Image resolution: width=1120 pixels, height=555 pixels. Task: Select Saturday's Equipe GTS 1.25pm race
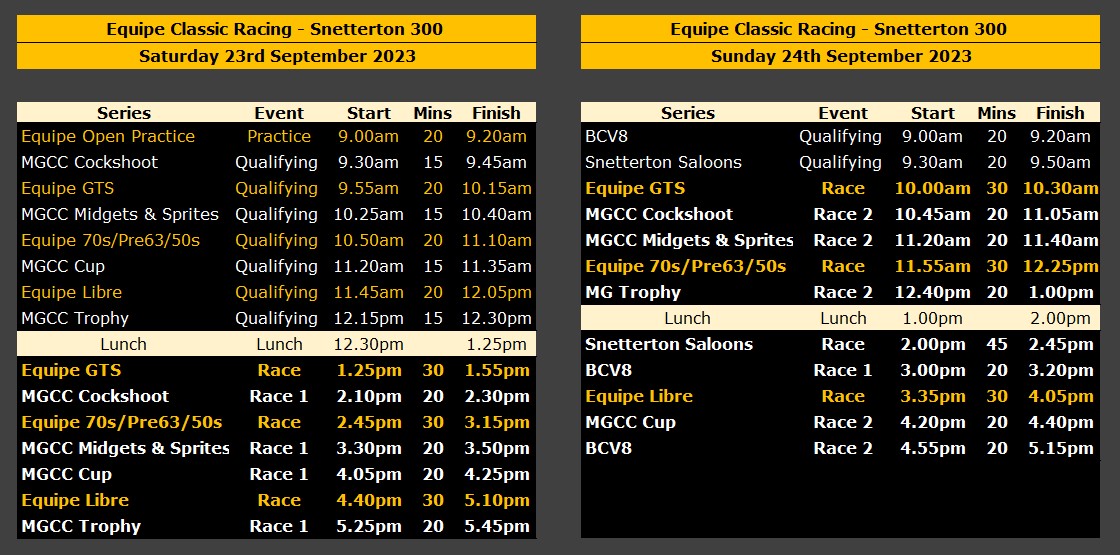[x=276, y=370]
